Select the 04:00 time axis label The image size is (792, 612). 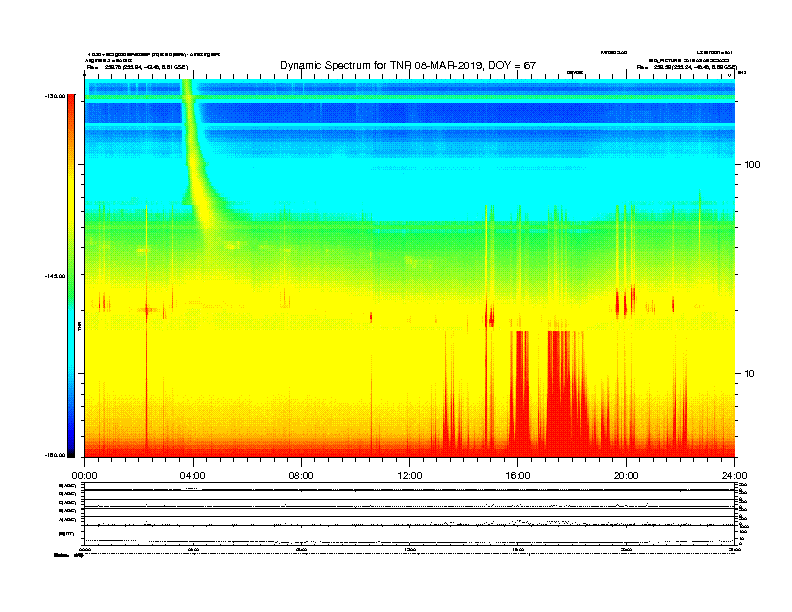193,475
